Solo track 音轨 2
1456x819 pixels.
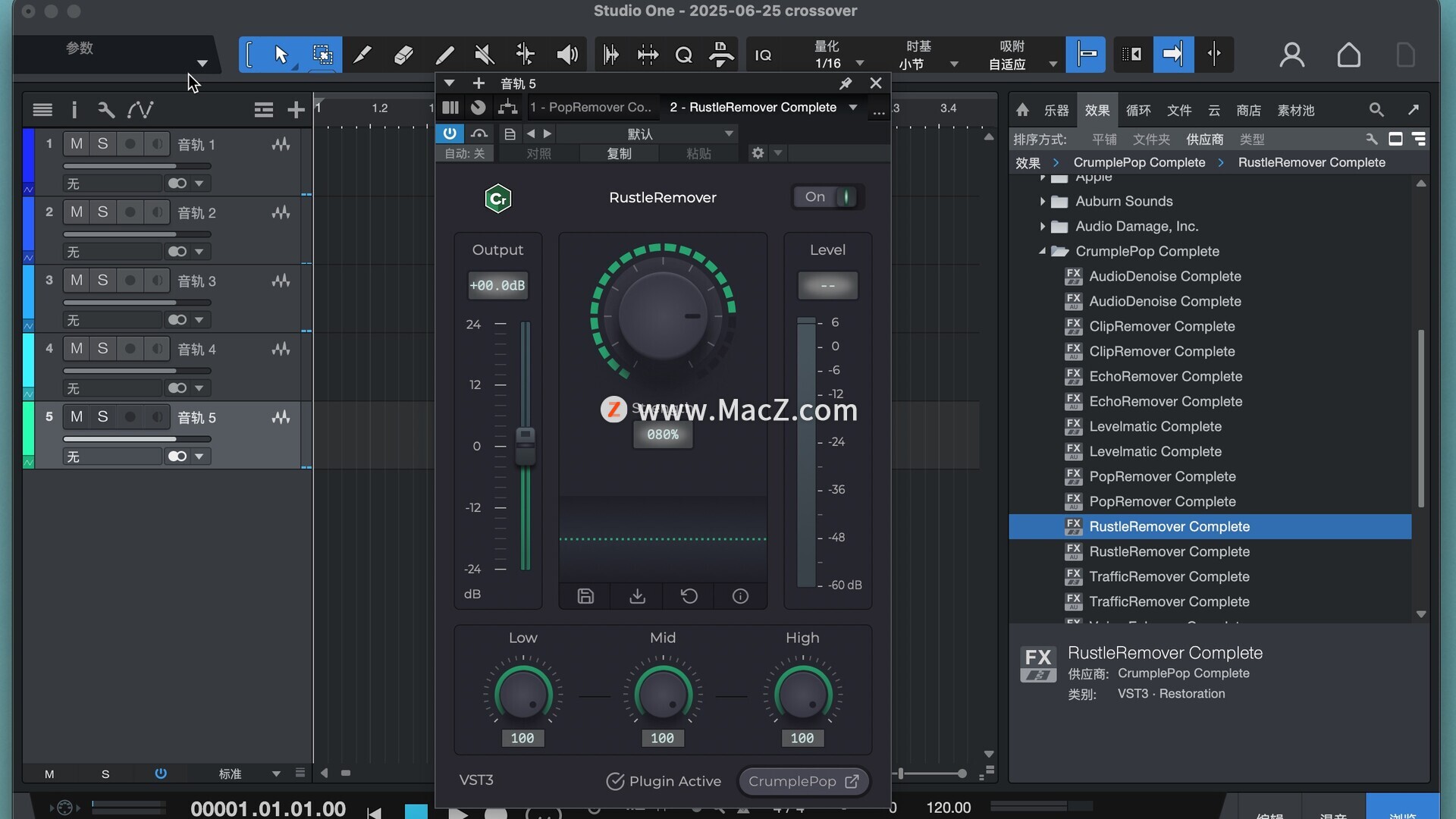102,212
